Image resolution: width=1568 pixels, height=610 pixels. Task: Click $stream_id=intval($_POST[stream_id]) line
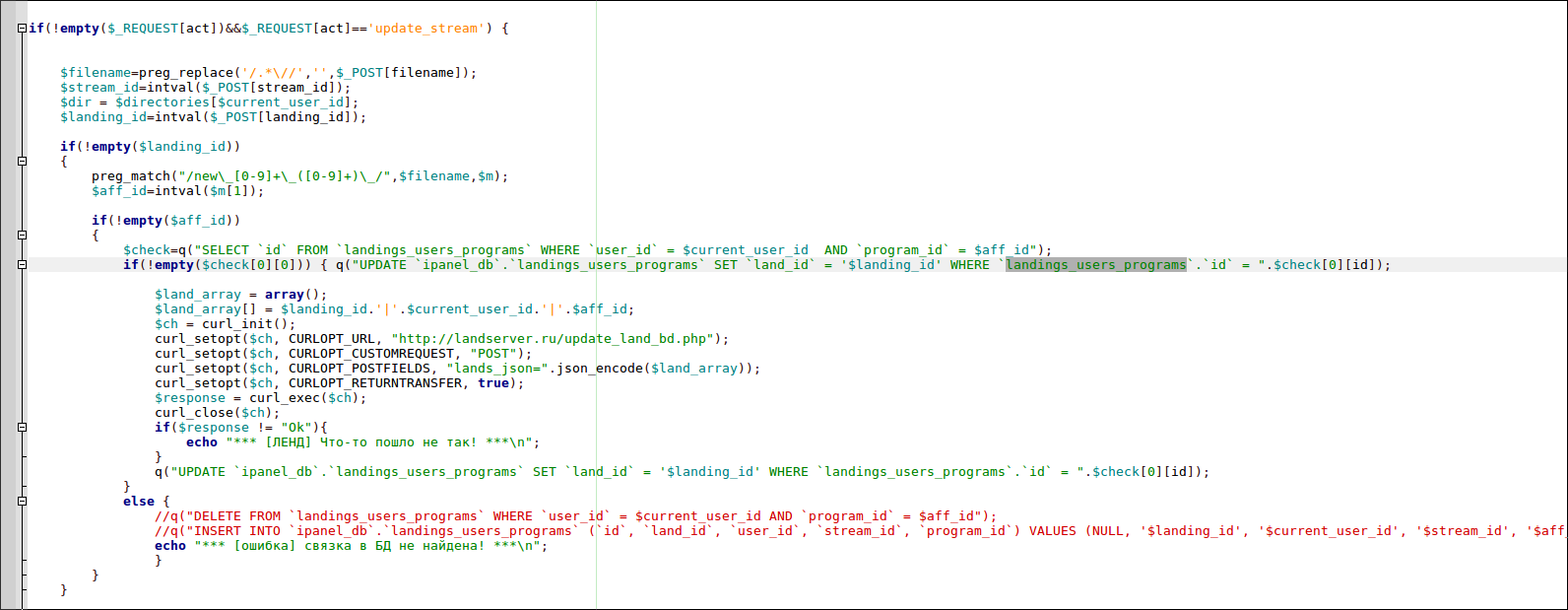point(205,88)
